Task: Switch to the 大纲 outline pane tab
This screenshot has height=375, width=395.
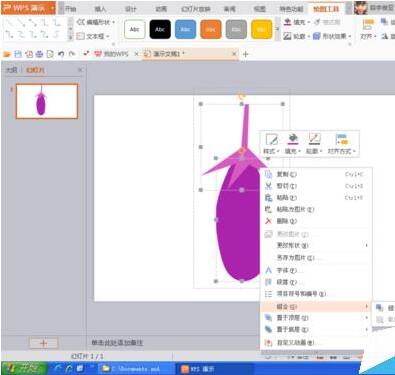Action: tap(12, 70)
